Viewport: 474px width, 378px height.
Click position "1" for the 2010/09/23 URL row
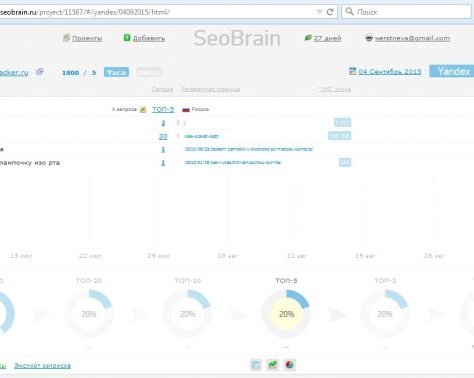[x=163, y=149]
